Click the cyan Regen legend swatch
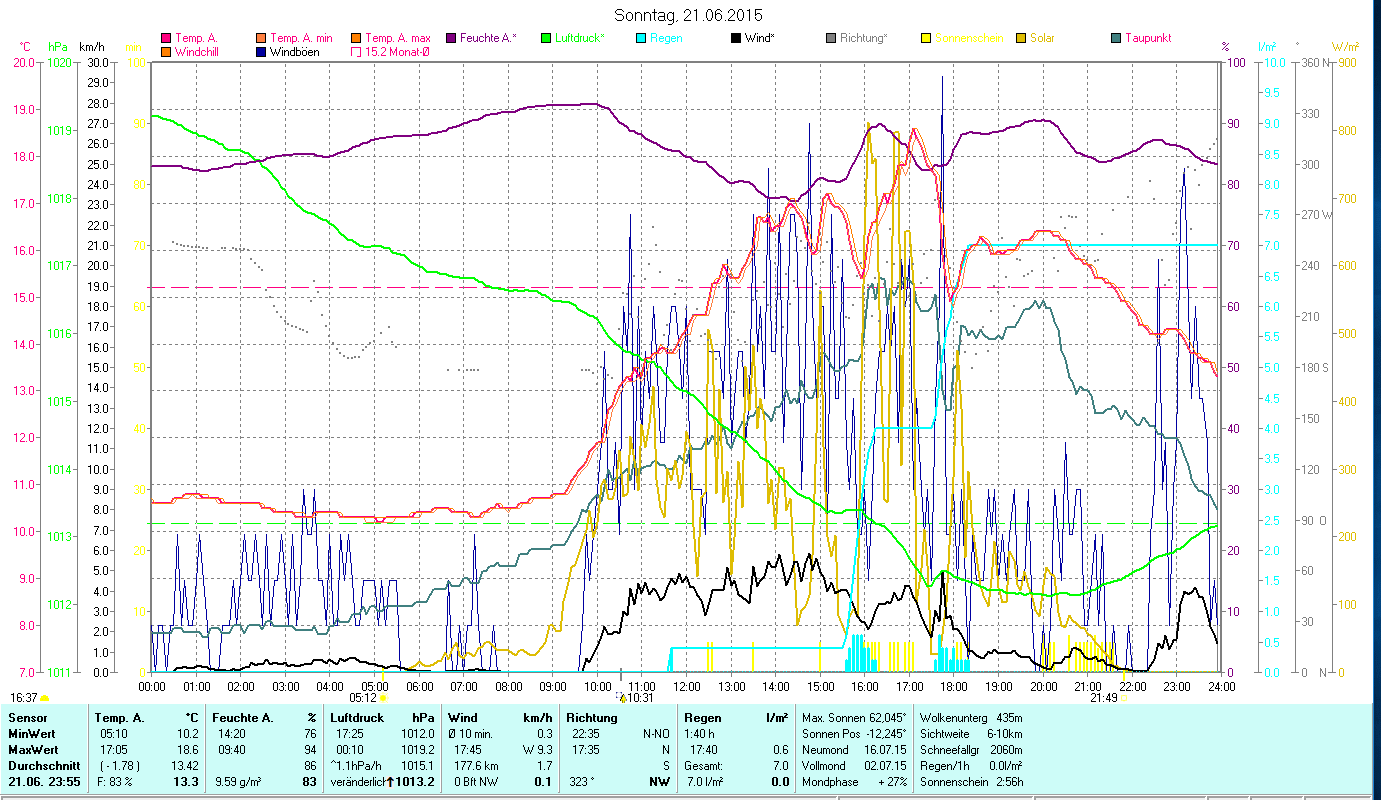 642,38
